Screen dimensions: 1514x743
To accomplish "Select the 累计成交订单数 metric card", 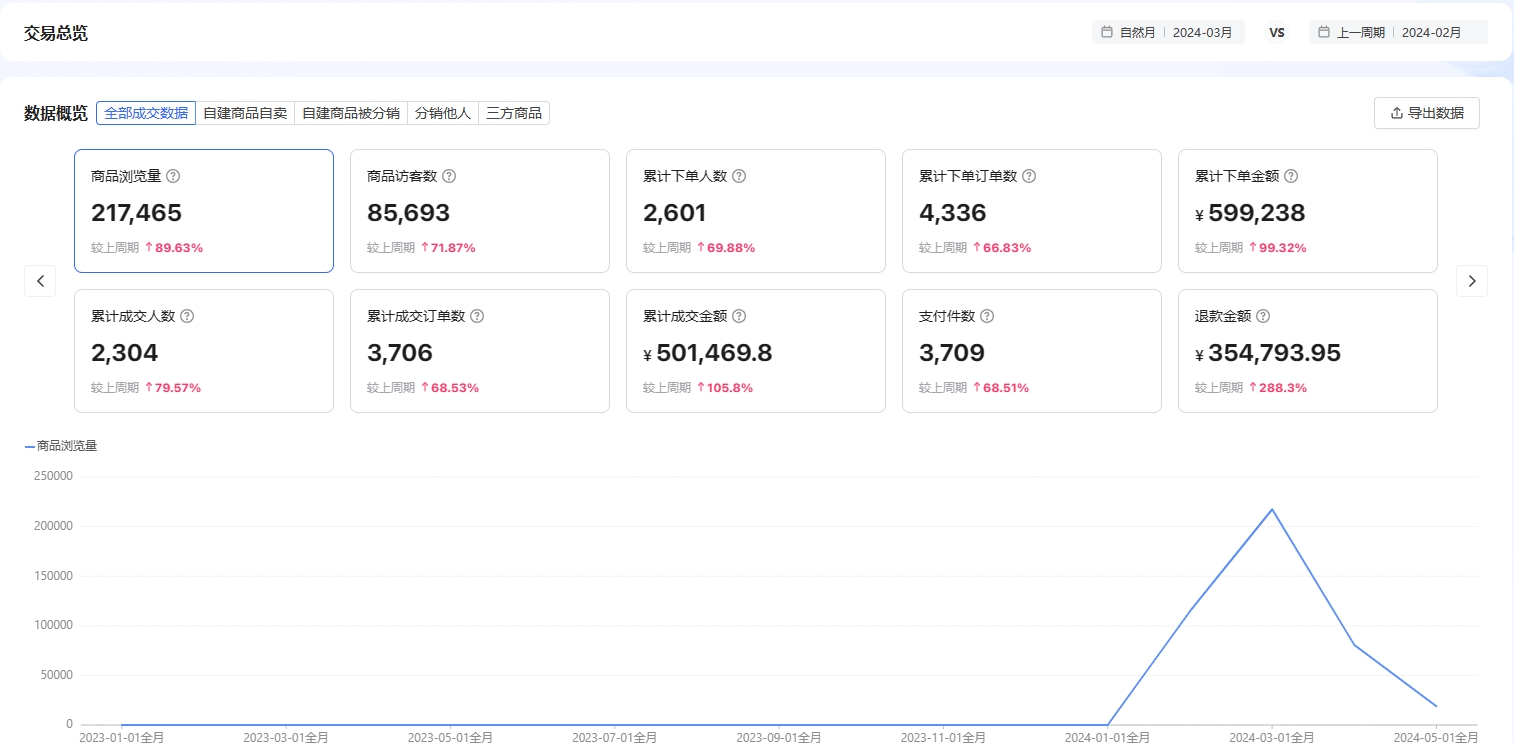I will point(479,351).
